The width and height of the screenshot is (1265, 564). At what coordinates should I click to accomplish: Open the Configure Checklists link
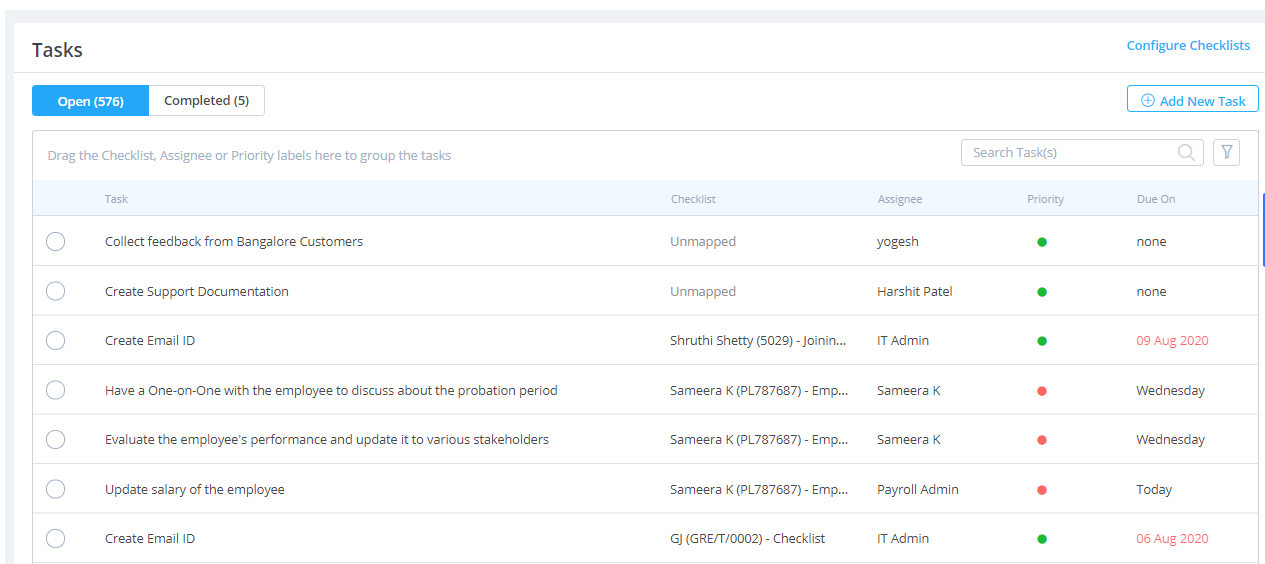[x=1188, y=45]
